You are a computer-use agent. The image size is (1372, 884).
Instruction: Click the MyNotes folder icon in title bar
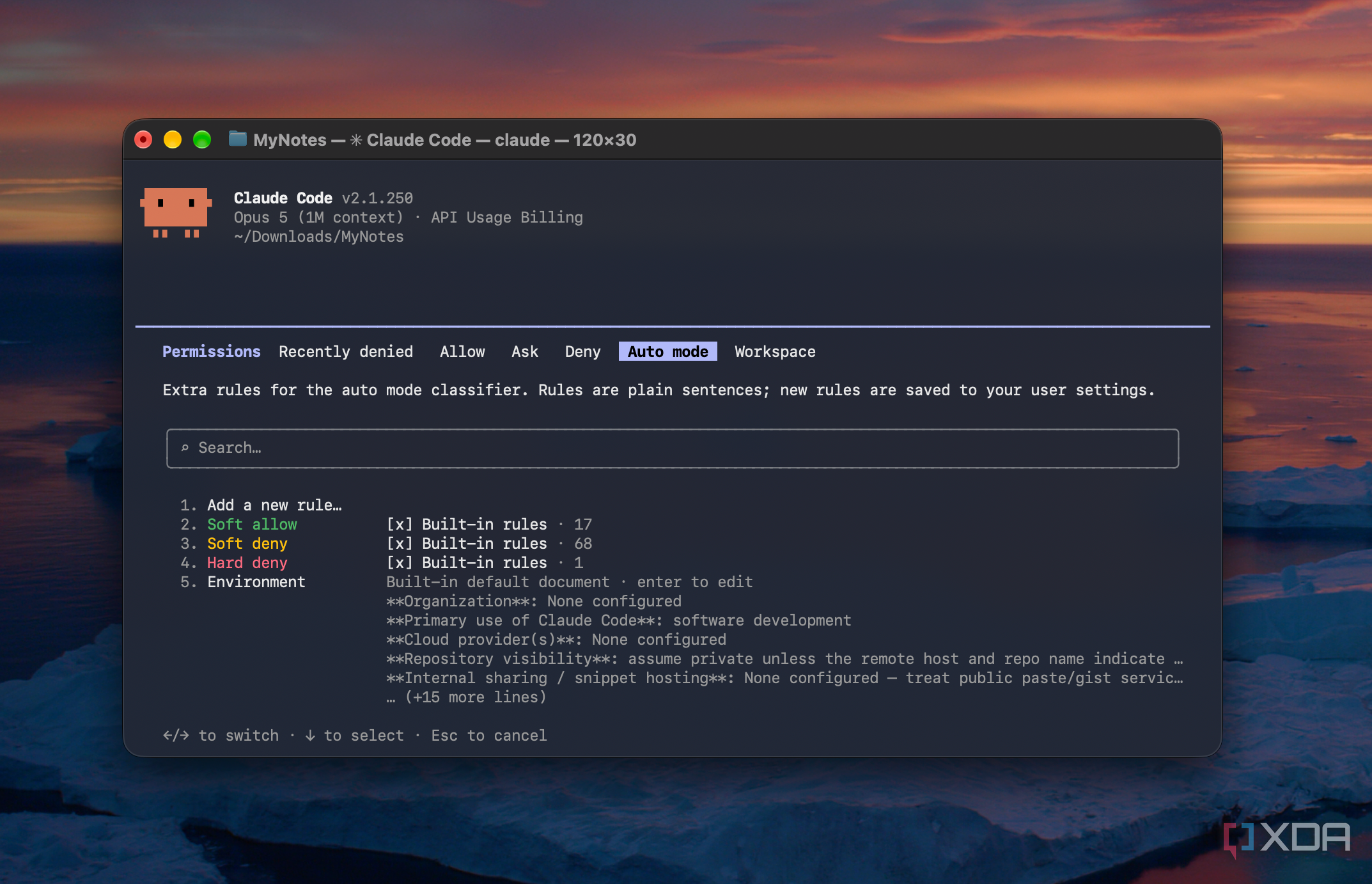238,139
